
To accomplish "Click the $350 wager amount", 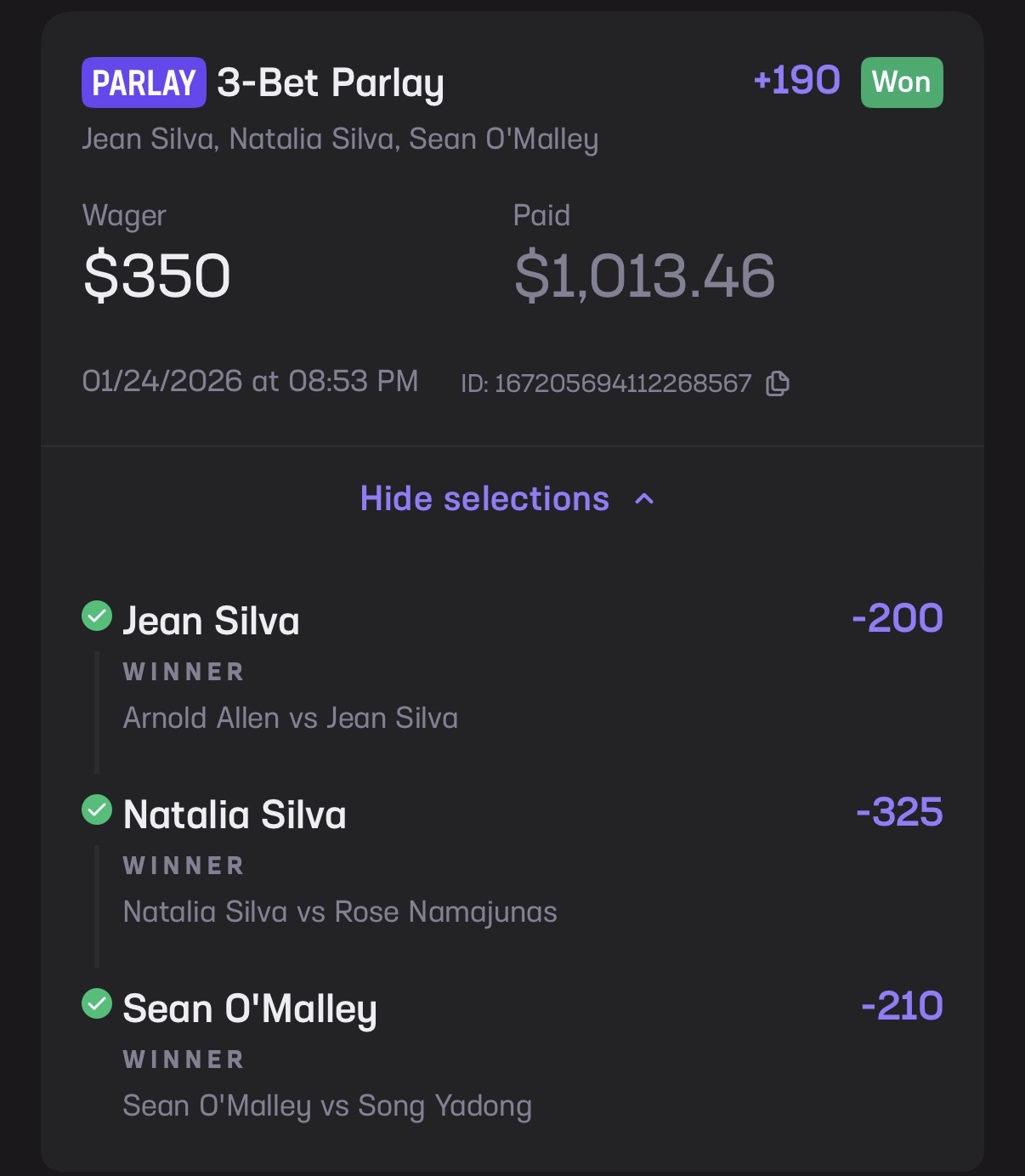I will [x=157, y=276].
